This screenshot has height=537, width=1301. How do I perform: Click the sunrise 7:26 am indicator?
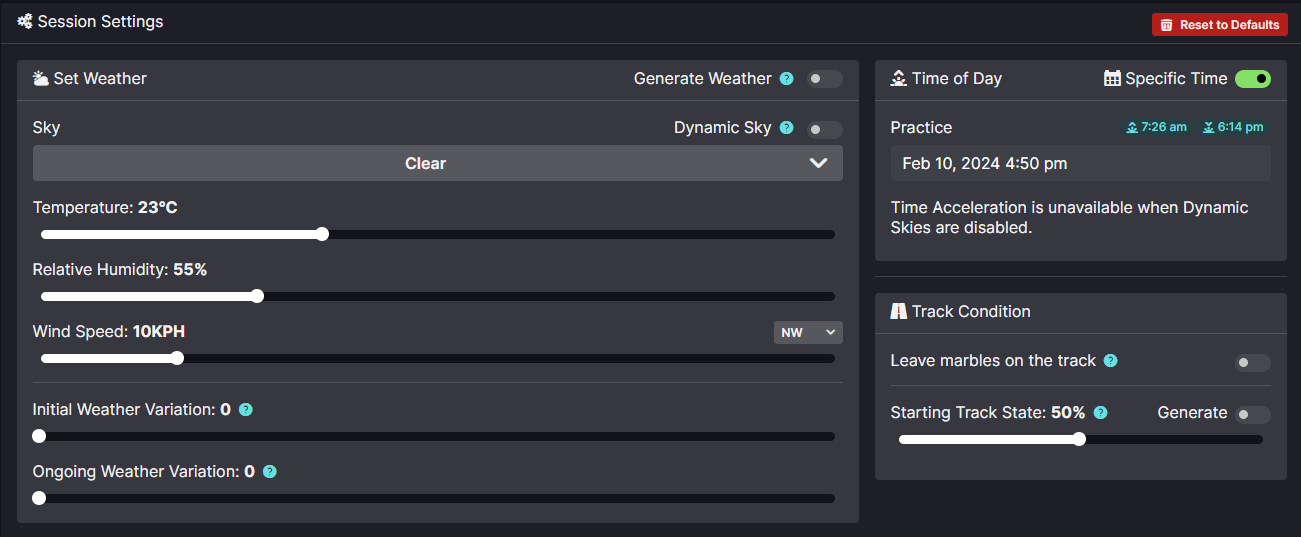pos(1156,127)
